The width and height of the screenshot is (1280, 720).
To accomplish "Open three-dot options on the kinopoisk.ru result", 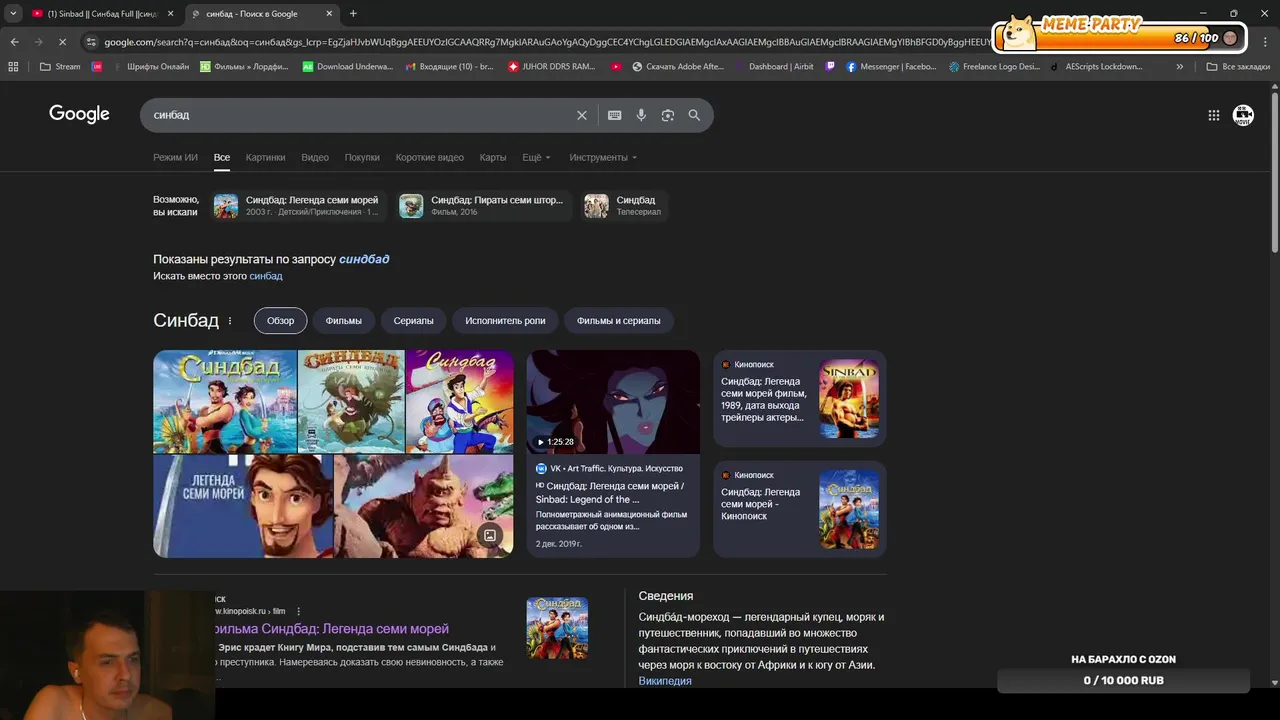I will click(298, 611).
